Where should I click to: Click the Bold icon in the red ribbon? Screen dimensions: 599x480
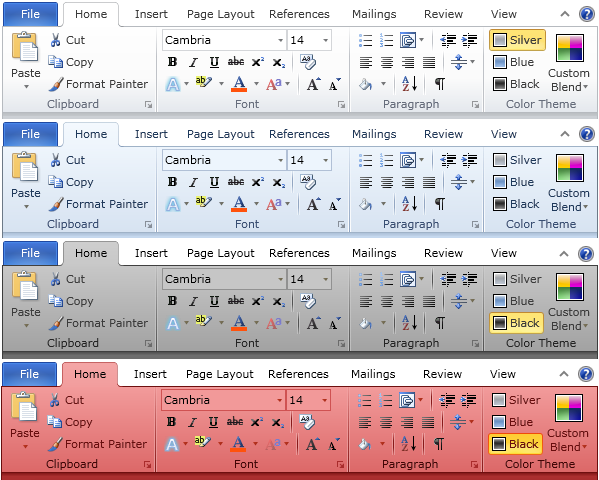pos(172,422)
